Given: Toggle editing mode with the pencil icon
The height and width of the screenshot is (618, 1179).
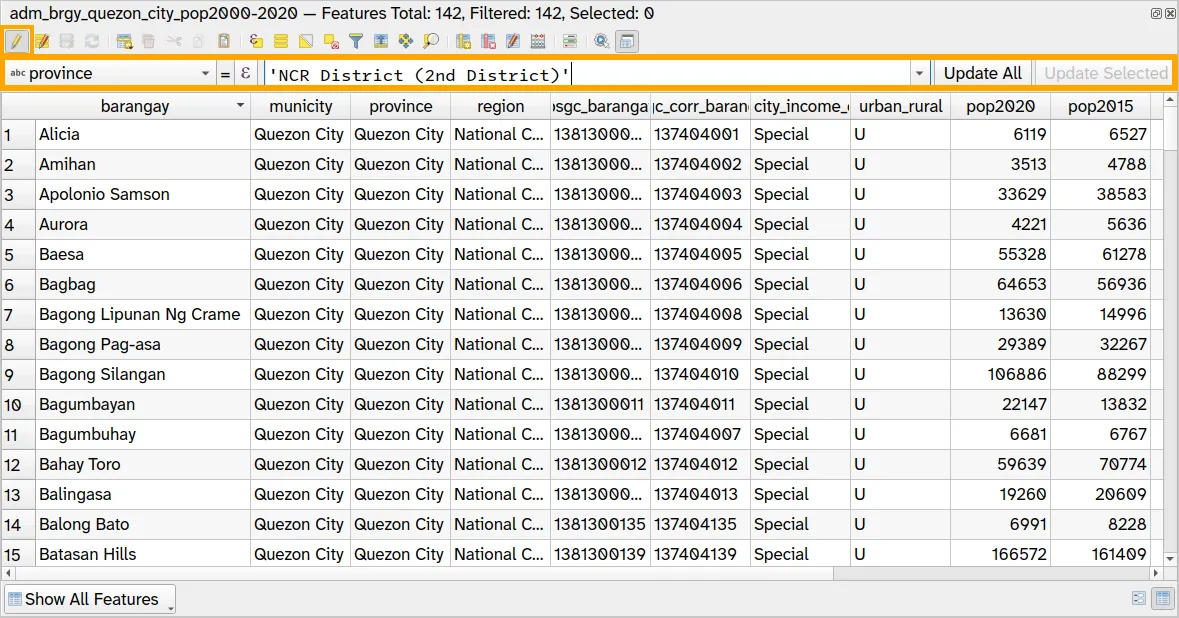Looking at the screenshot, I should (16, 41).
